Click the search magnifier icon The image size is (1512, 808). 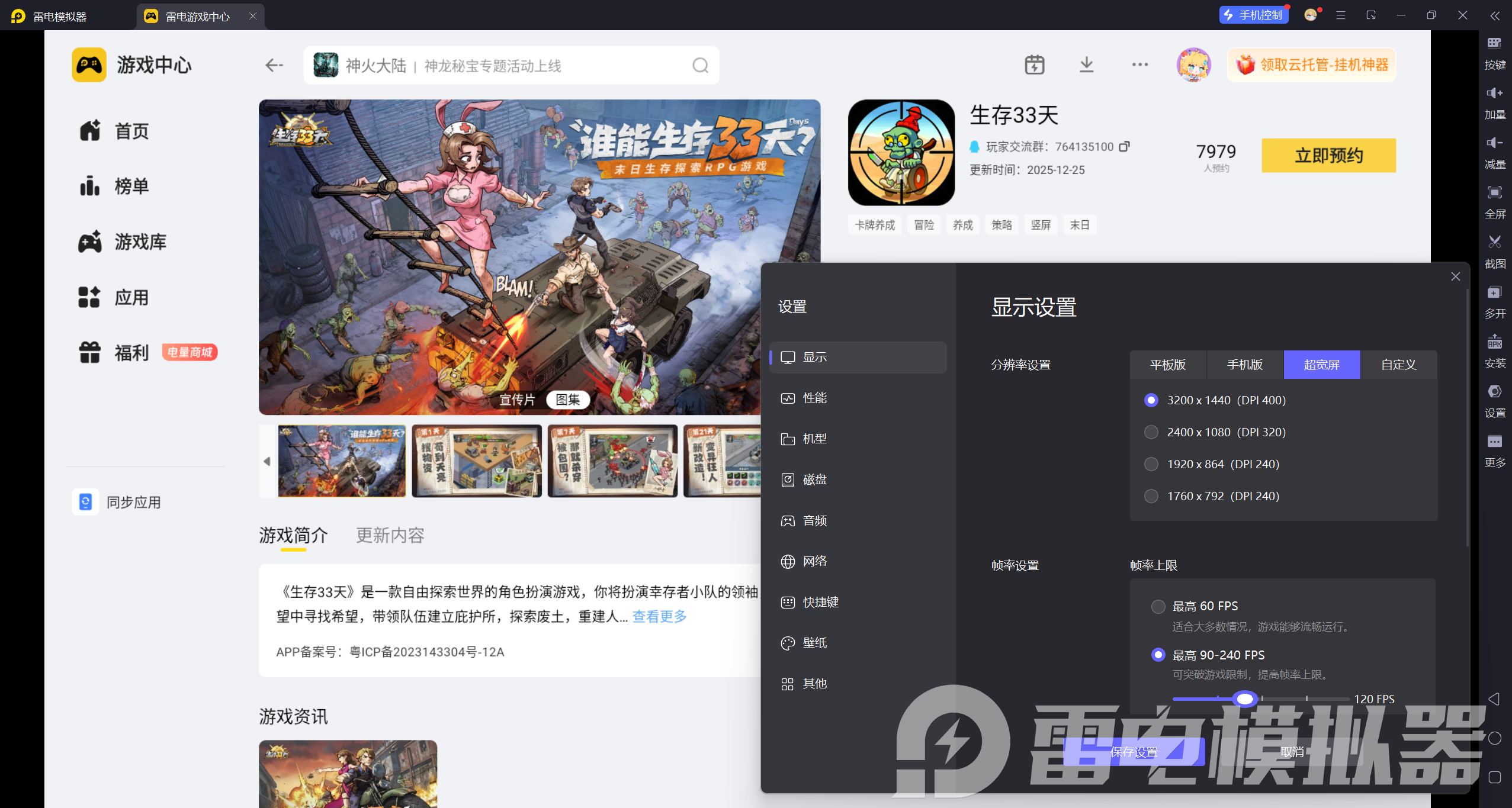[700, 65]
